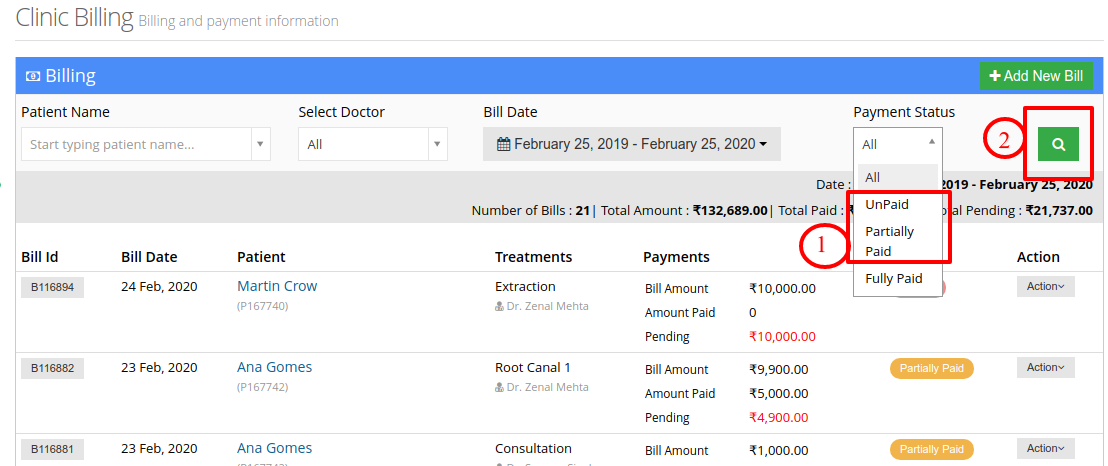Viewport: 1108px width, 466px height.
Task: Choose Partially Paid from status list
Action: (889, 241)
